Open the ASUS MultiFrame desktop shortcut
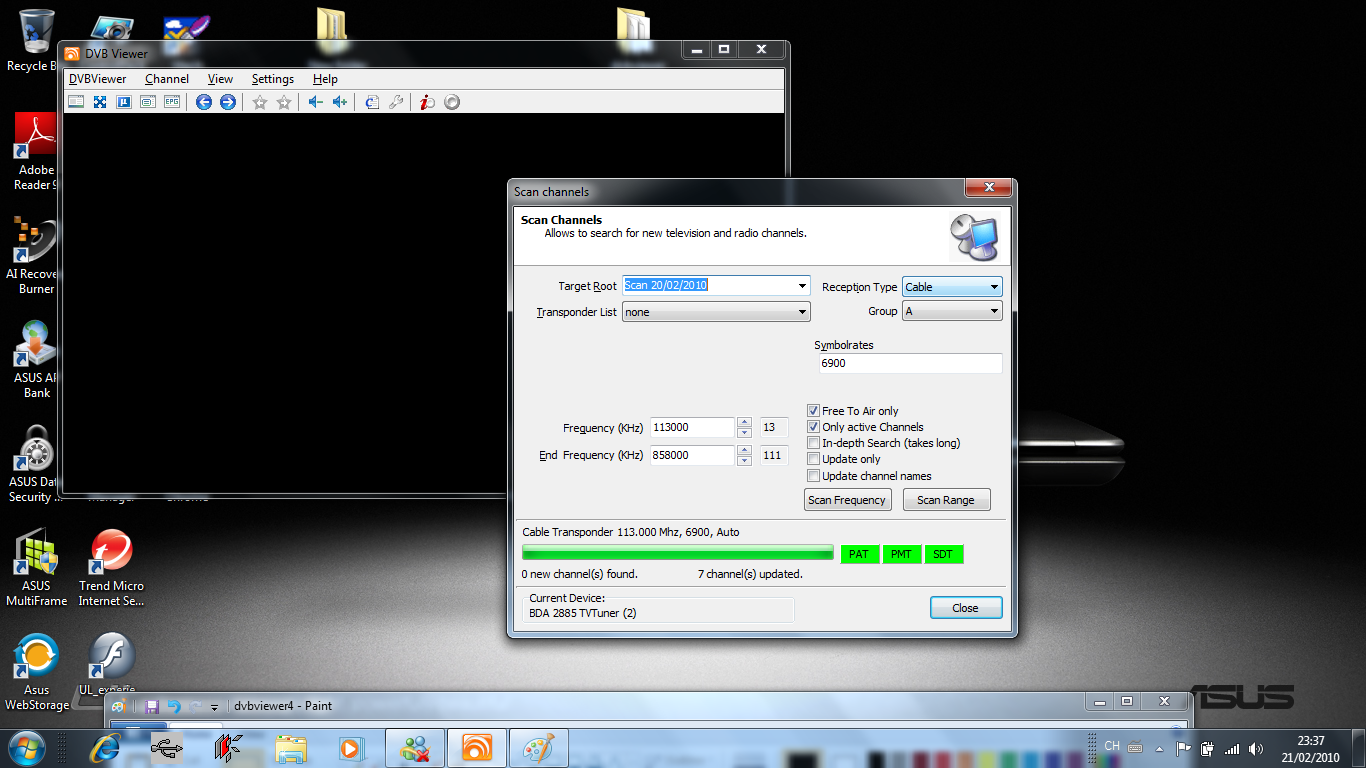This screenshot has width=1366, height=768. pyautogui.click(x=36, y=568)
